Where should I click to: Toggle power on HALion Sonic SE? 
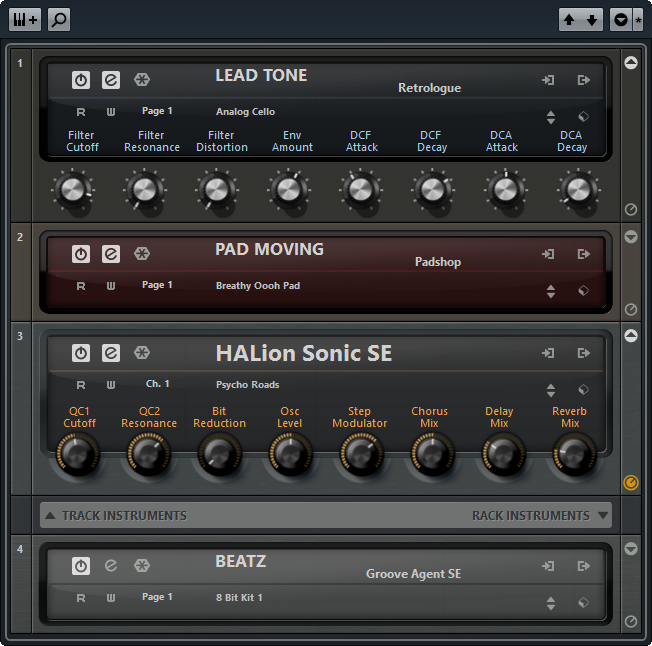pyautogui.click(x=81, y=353)
